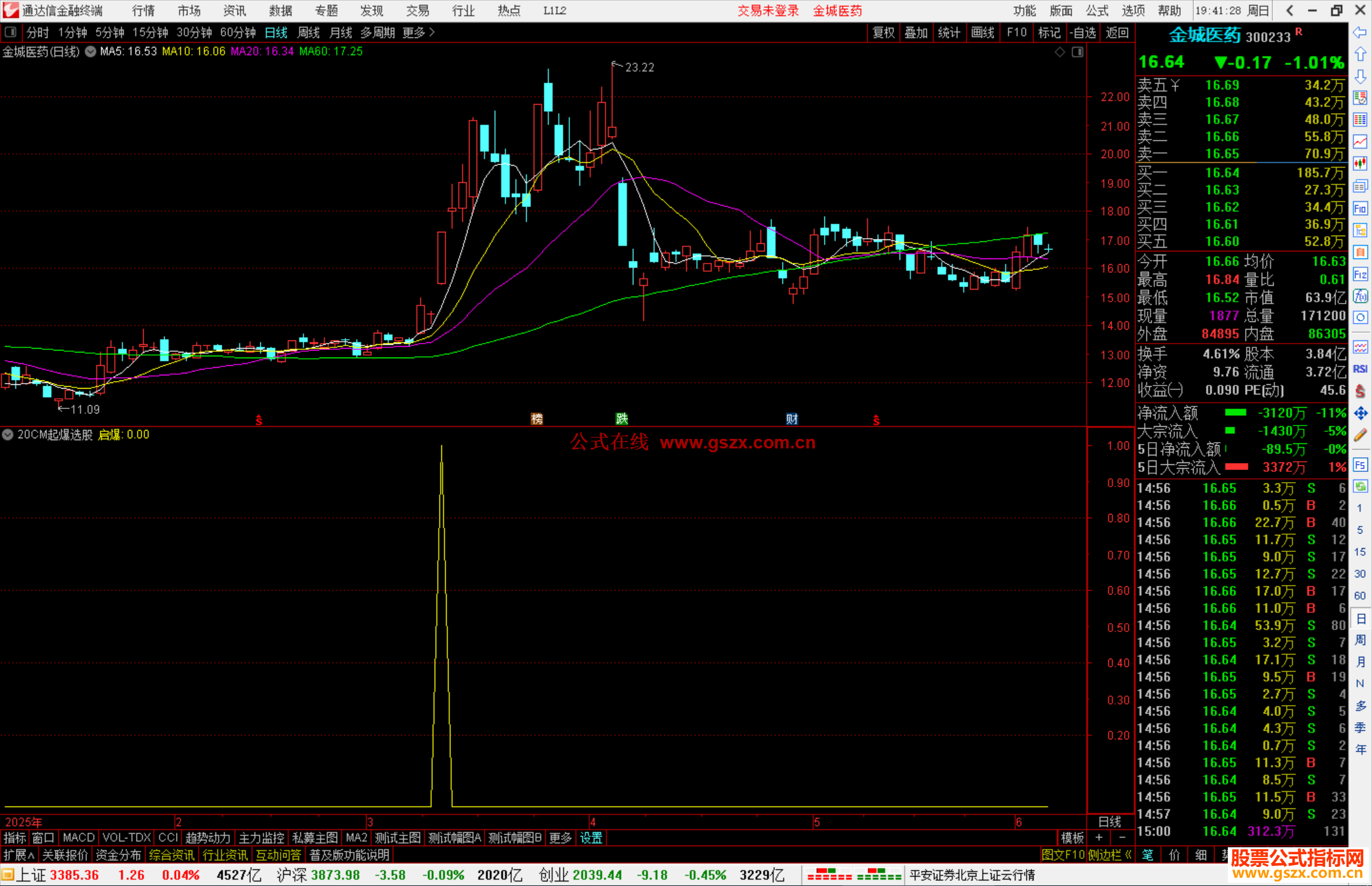Click the up arrow icon in the right sidebar
Screen dimensions: 1372x886
1360,55
